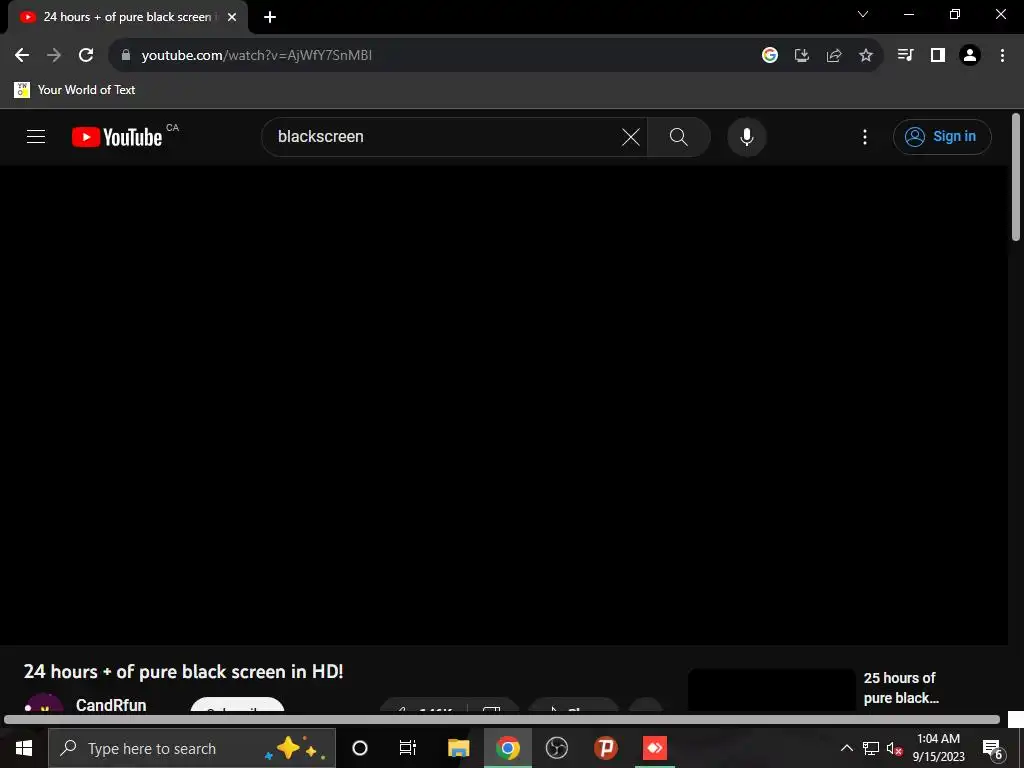Open OBS Studio from the taskbar

click(x=556, y=748)
